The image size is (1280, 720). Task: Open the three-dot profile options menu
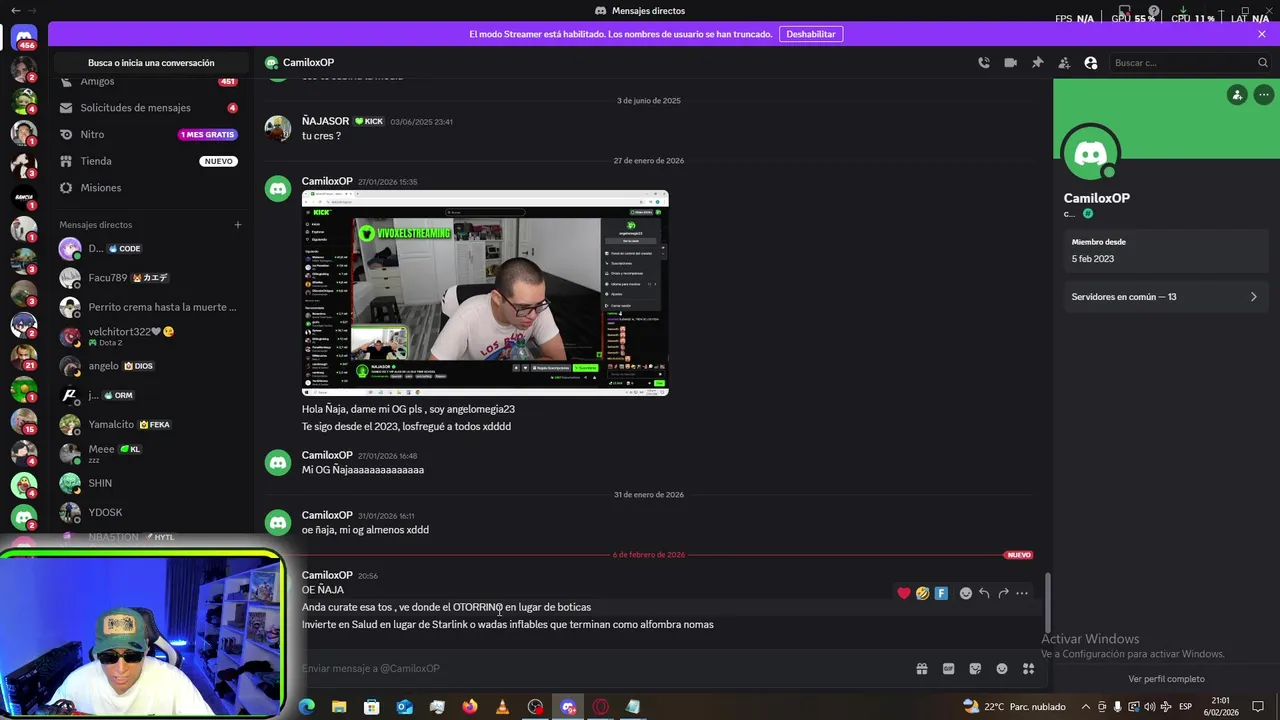1264,95
